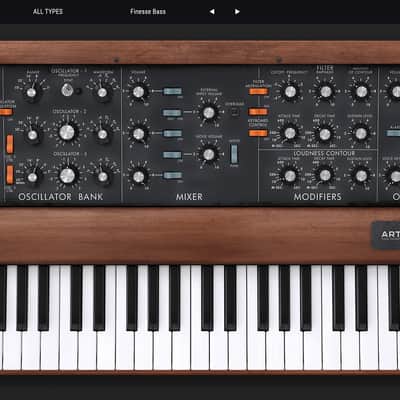400x400 pixels.
Task: Click the Oscillator 2 mixer volume knob
Action: 138,134
